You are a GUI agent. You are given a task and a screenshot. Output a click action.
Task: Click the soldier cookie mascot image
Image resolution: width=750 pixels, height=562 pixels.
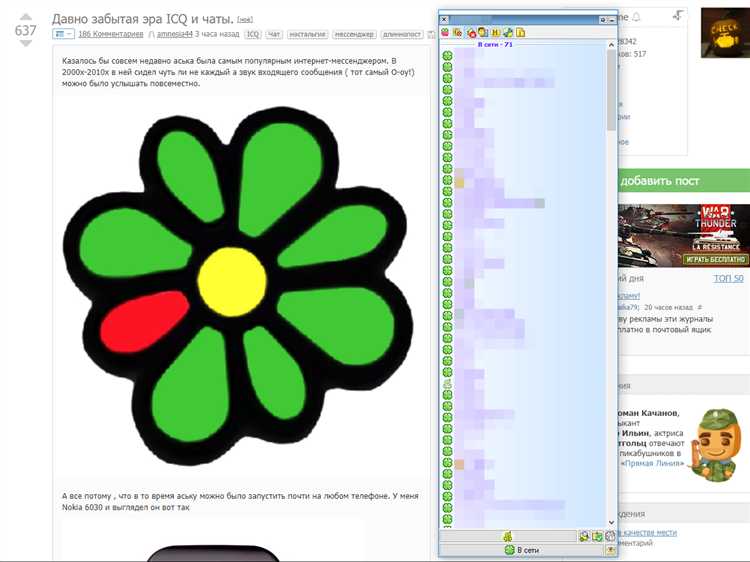point(716,444)
